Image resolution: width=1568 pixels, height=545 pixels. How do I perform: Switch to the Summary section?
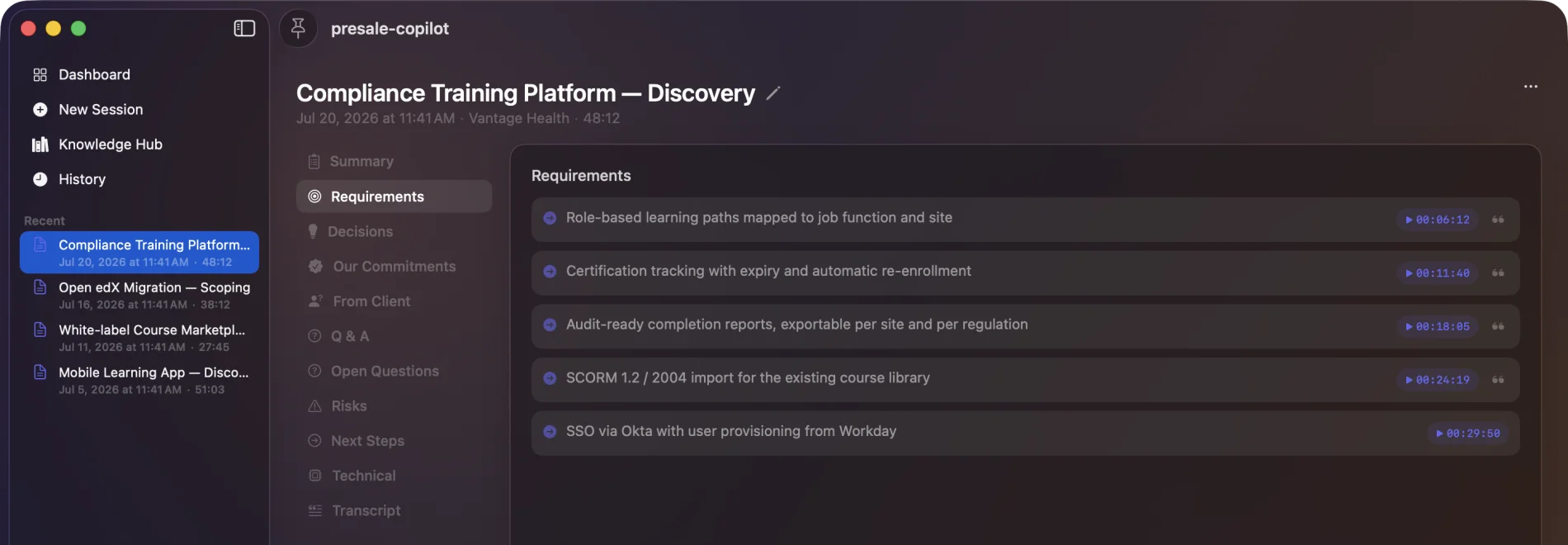(394, 161)
